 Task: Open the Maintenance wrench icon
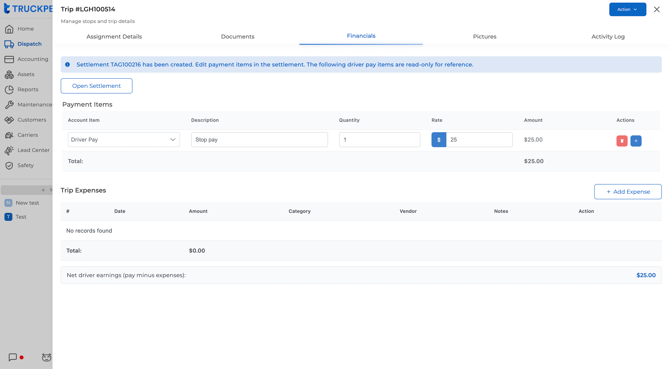pyautogui.click(x=9, y=105)
